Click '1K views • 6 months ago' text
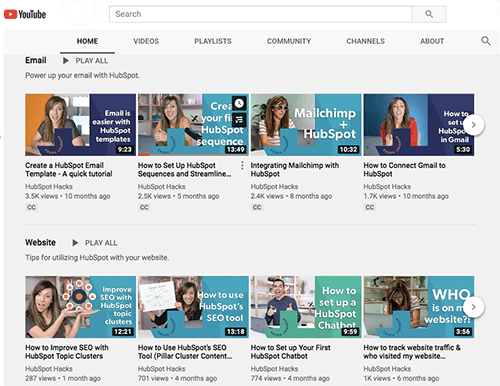 [401, 378]
